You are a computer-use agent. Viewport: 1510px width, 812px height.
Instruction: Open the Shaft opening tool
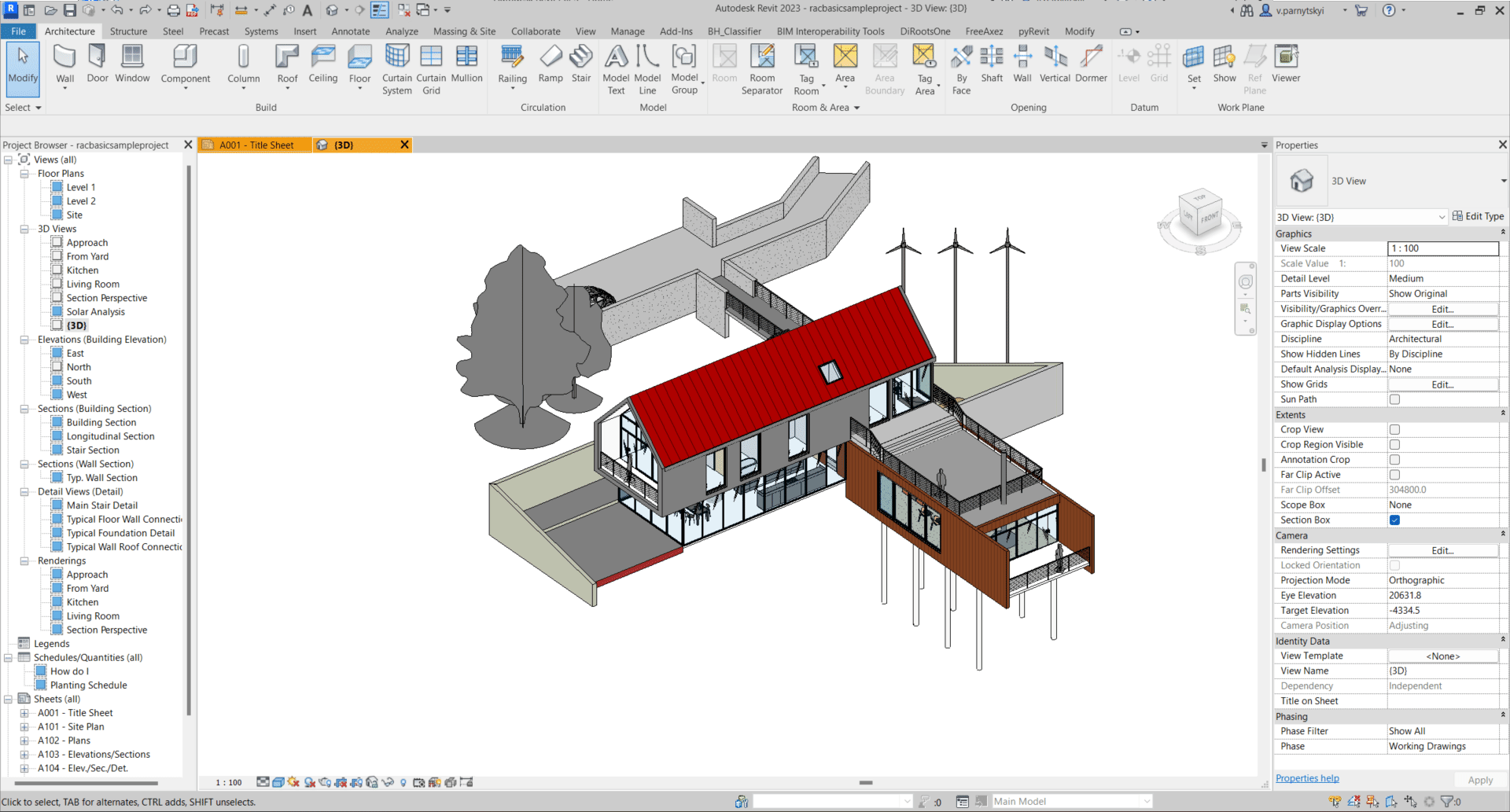point(992,63)
